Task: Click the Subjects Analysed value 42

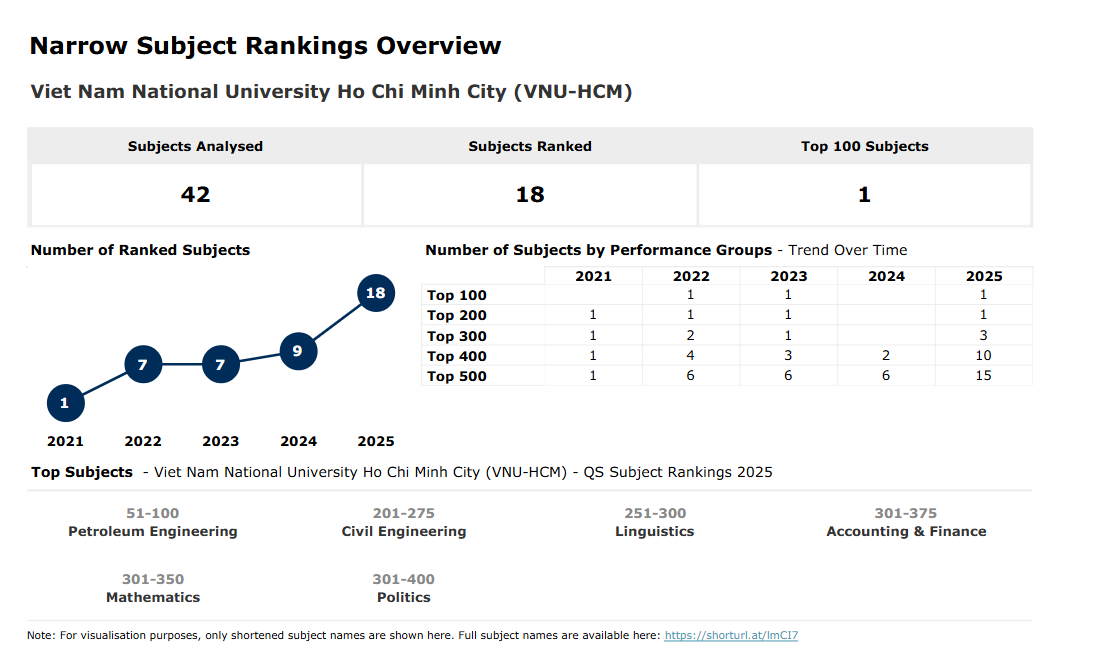Action: click(196, 194)
